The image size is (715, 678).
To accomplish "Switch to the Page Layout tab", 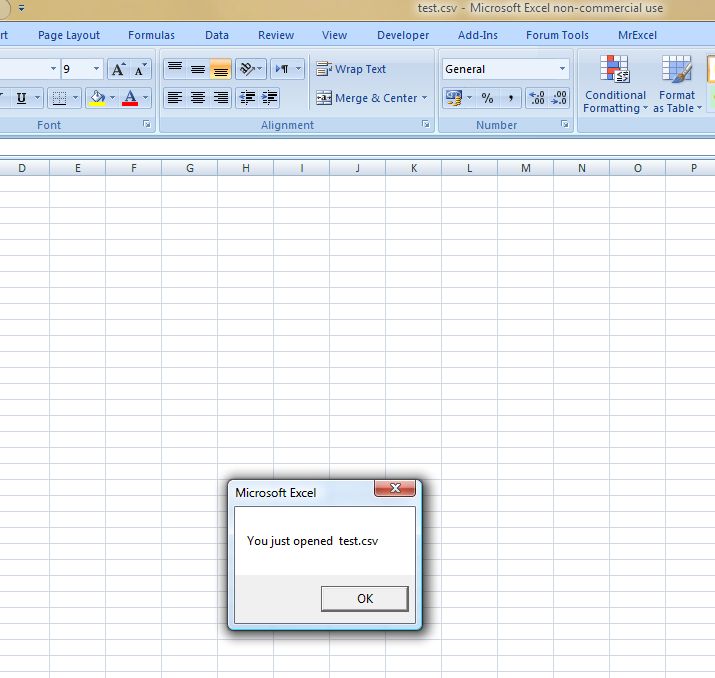I will [69, 35].
